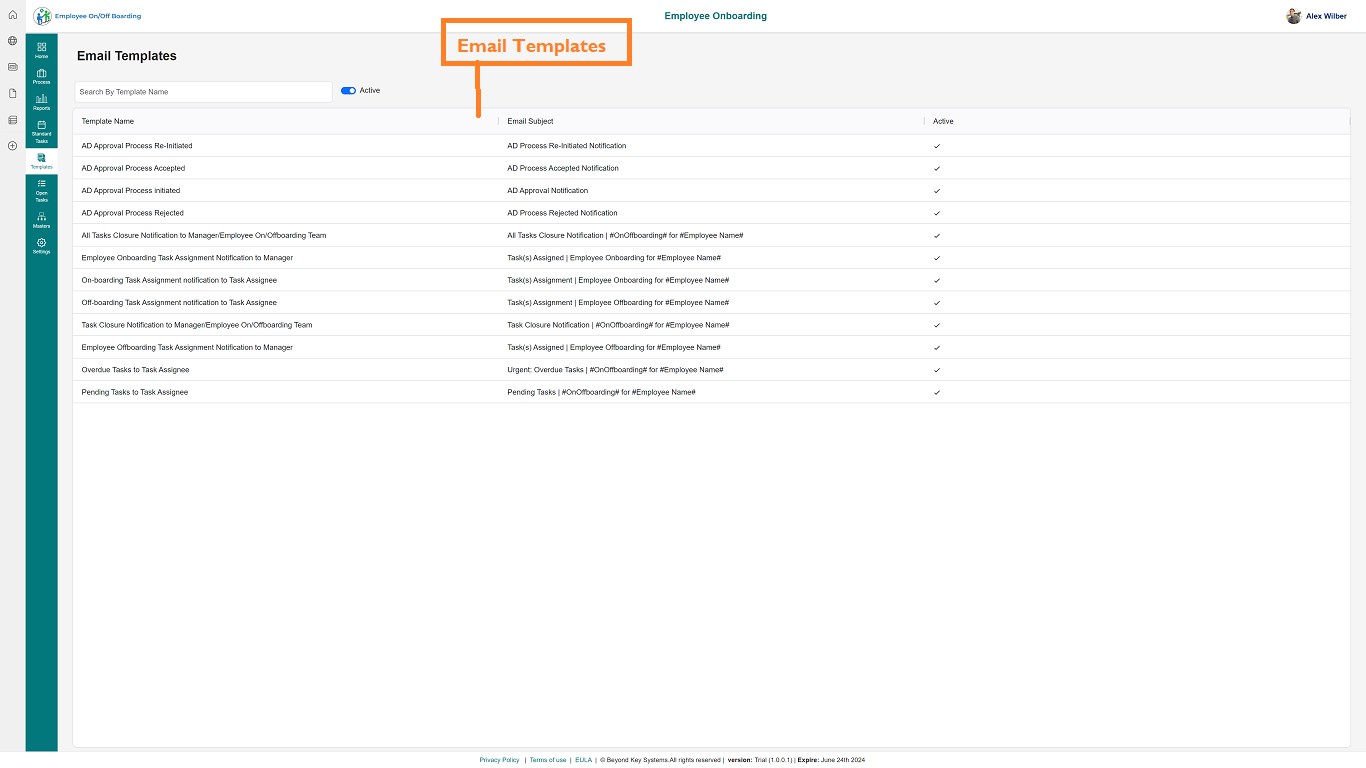Go to the Process section

point(41,76)
